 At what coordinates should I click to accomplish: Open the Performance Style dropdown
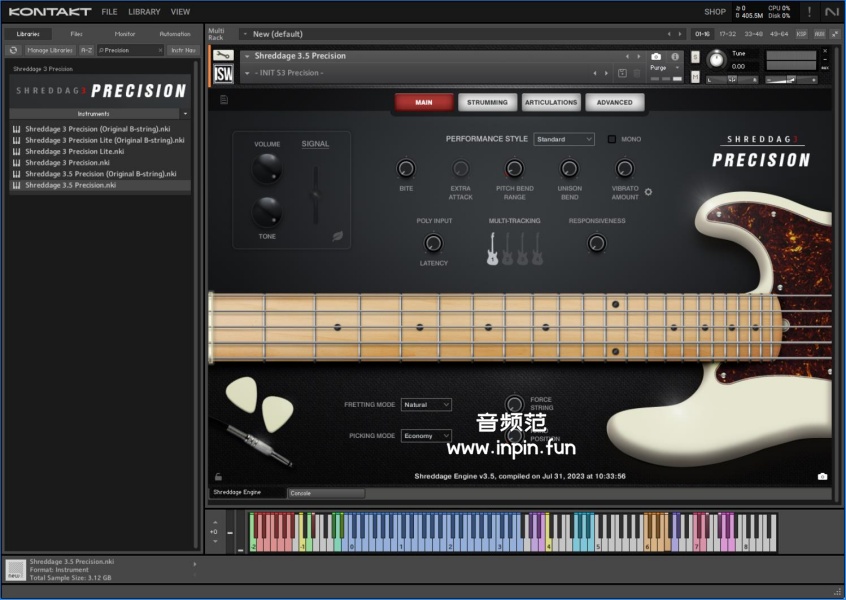pyautogui.click(x=564, y=139)
